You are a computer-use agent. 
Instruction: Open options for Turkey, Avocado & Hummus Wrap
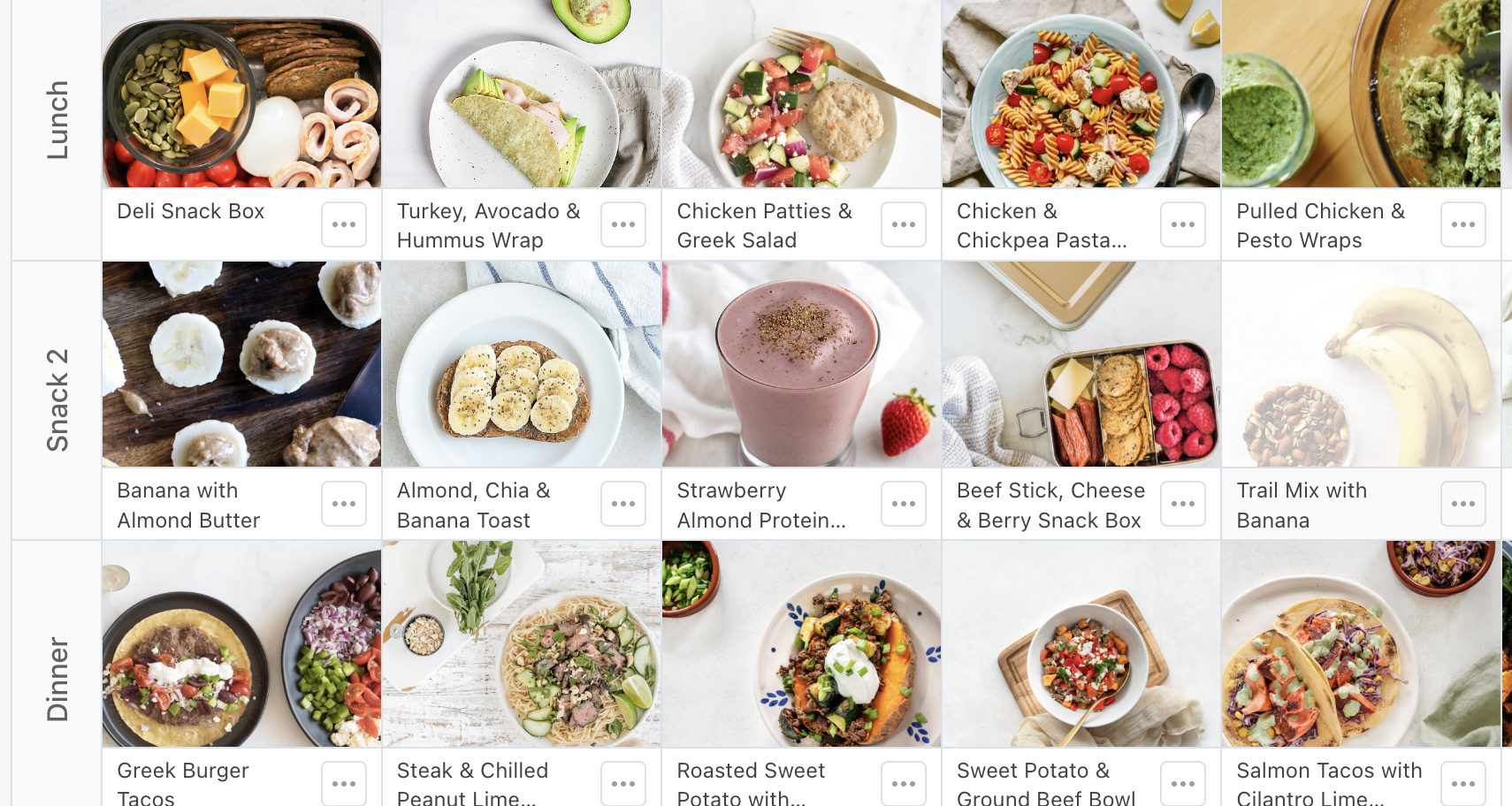click(x=623, y=224)
